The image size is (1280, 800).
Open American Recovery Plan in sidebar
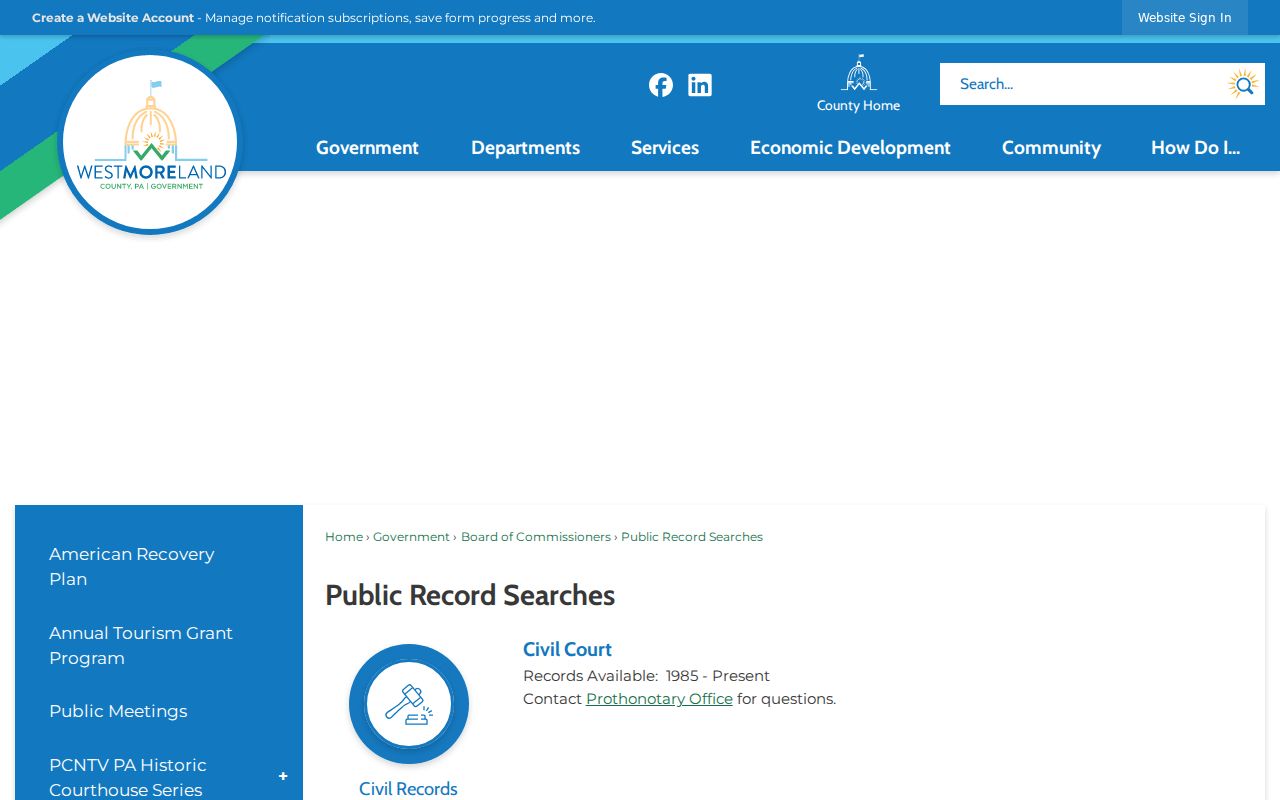click(132, 566)
